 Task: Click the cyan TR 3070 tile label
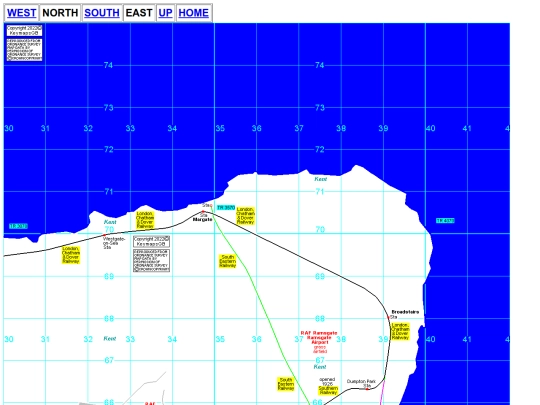tap(226, 208)
